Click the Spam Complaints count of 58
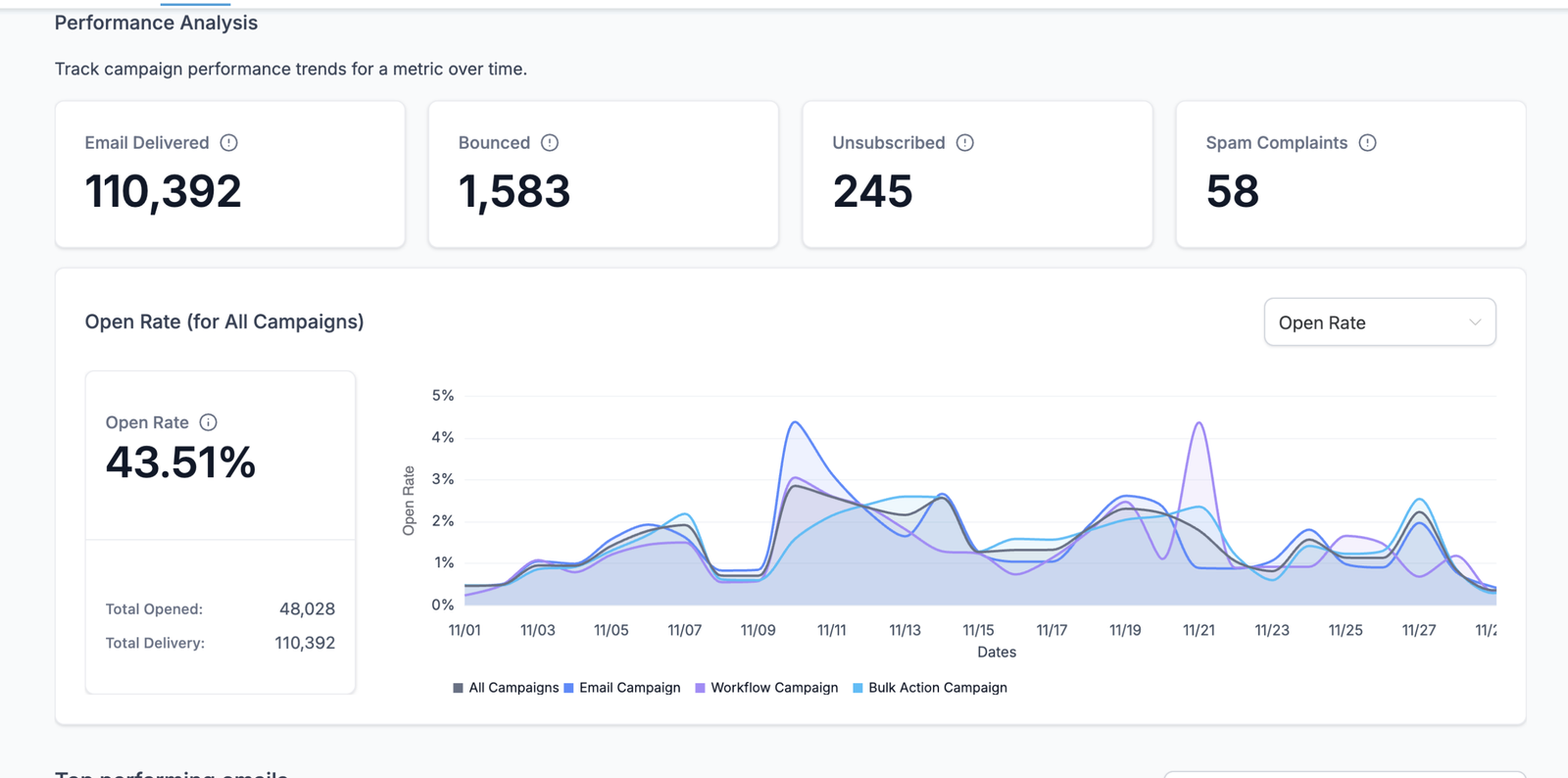This screenshot has width=1568, height=778. 1232,191
